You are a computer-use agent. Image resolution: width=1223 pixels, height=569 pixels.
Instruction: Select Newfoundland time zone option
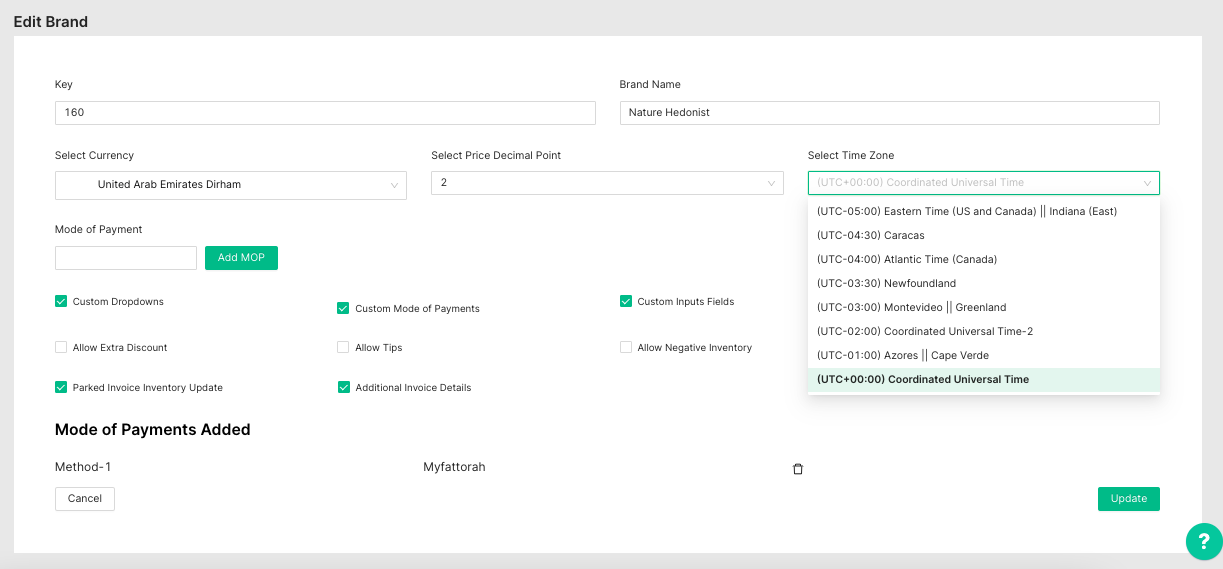pyautogui.click(x=886, y=283)
